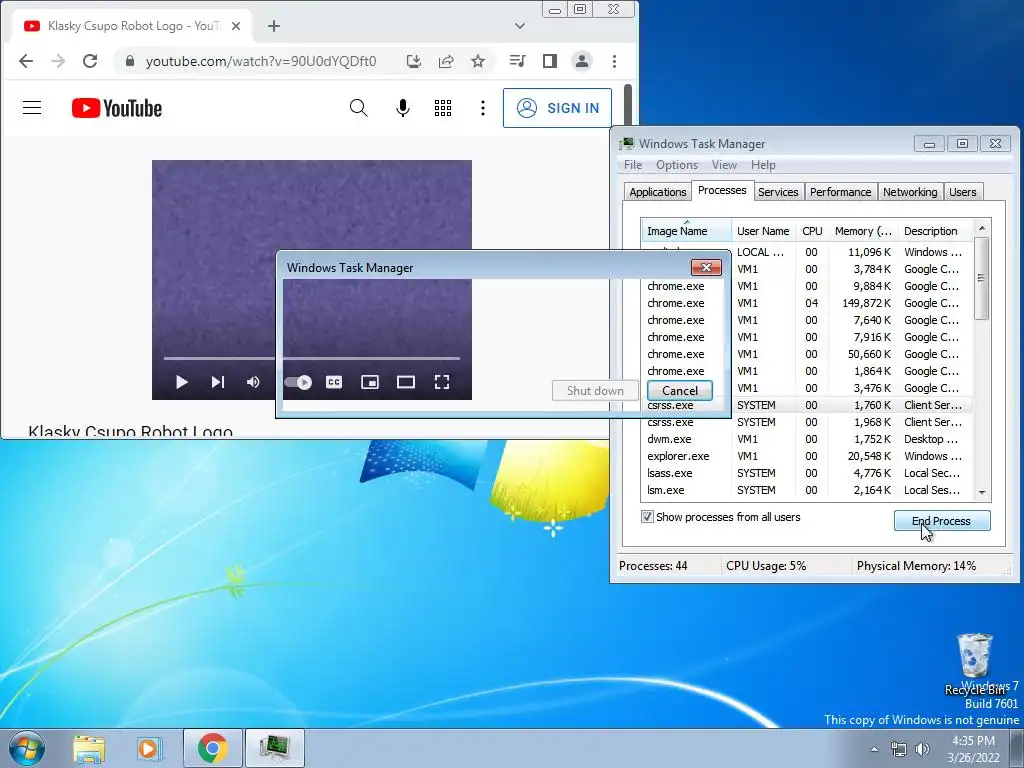The height and width of the screenshot is (768, 1024).
Task: Click the process list scroll-up arrow
Action: click(982, 227)
